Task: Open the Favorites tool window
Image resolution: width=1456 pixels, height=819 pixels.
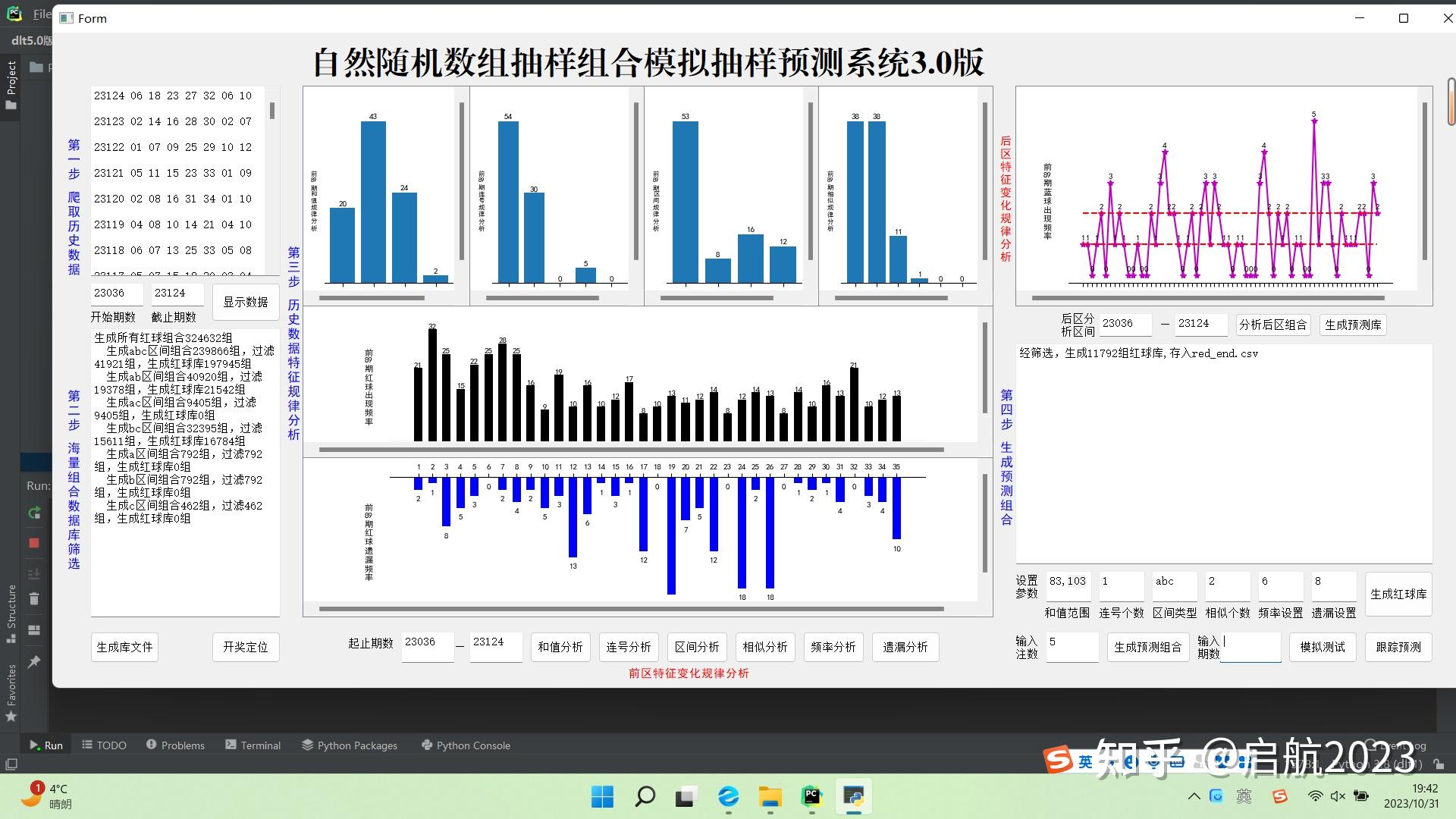Action: pos(11,692)
